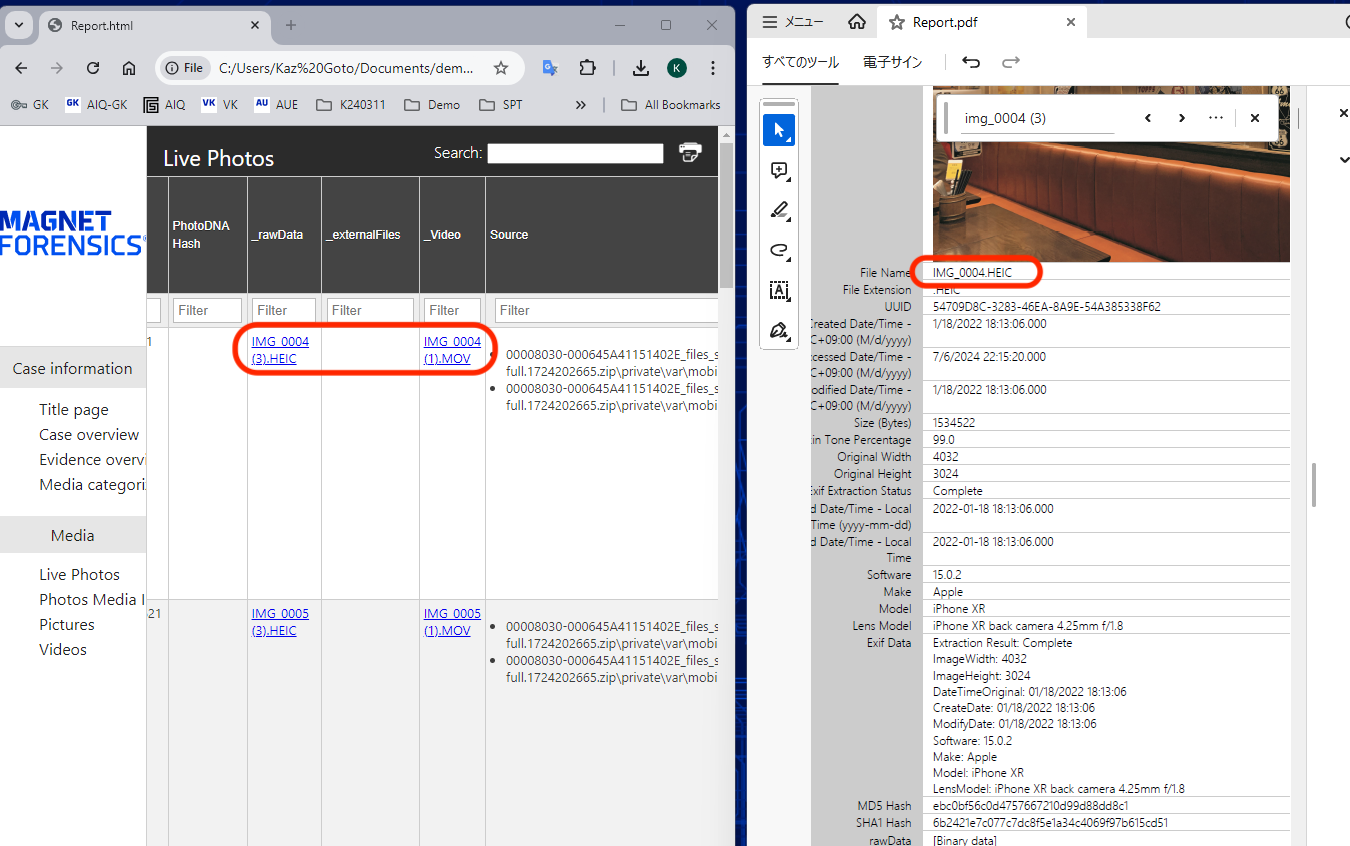Click the Search input field above the table
1350x846 pixels.
575,152
